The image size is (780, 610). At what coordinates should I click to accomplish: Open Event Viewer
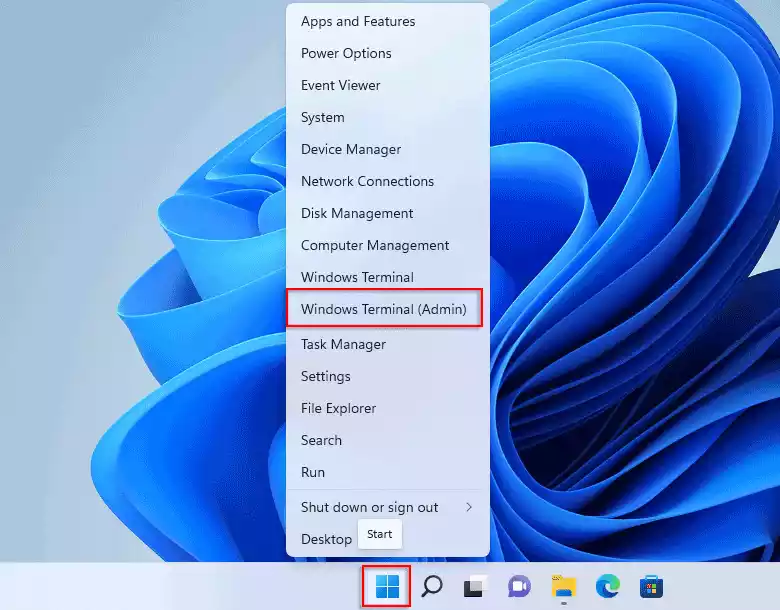pyautogui.click(x=340, y=85)
